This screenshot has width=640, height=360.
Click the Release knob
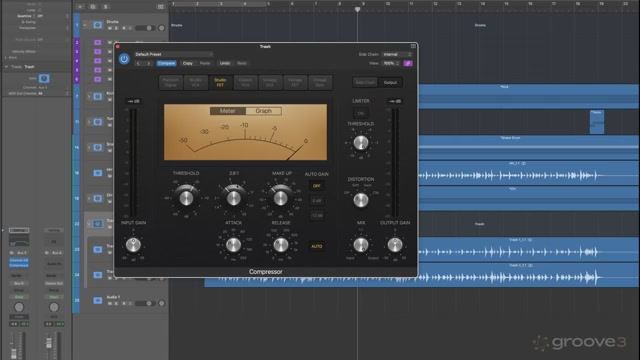pos(281,245)
